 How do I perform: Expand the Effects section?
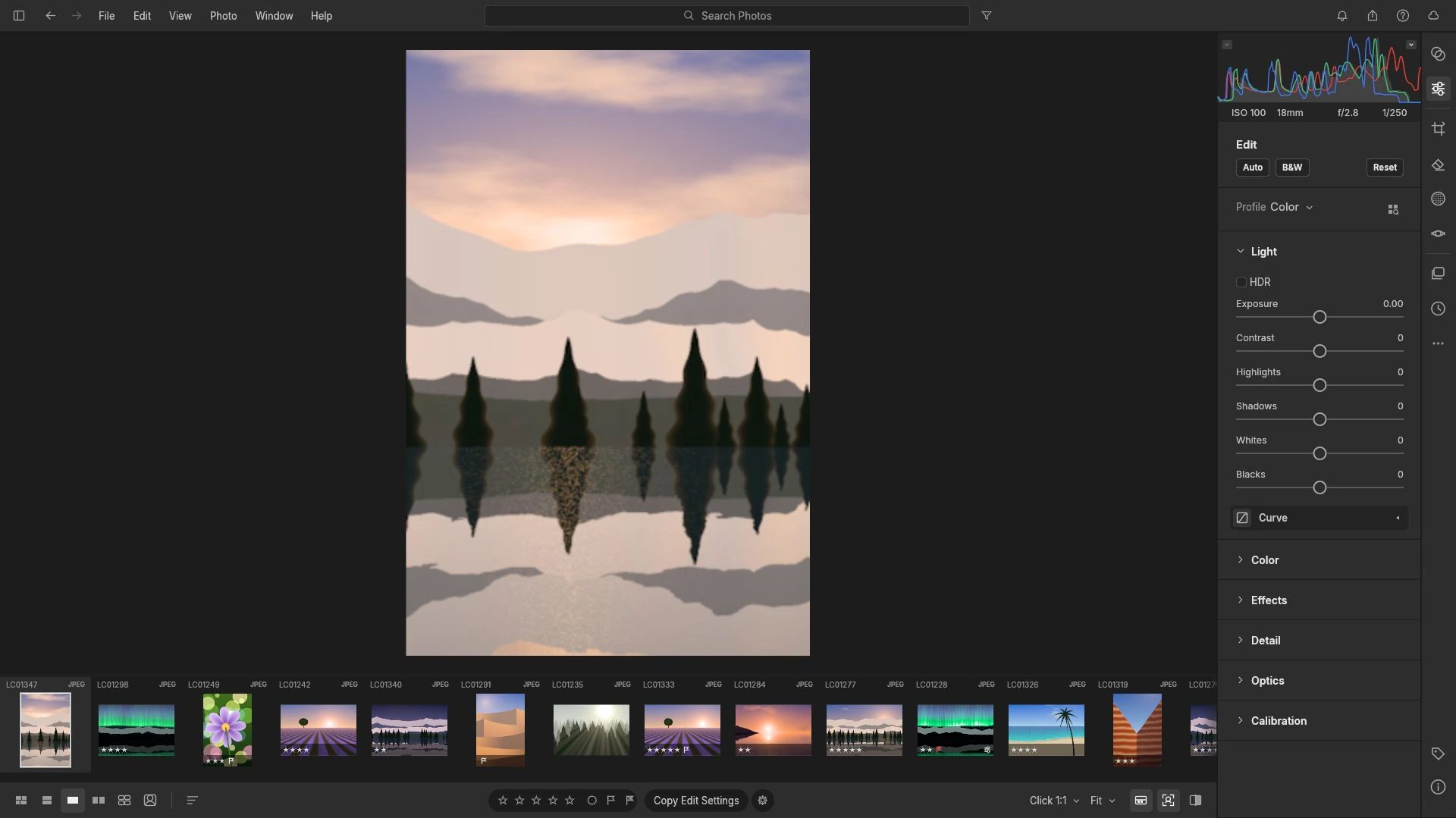(1240, 600)
